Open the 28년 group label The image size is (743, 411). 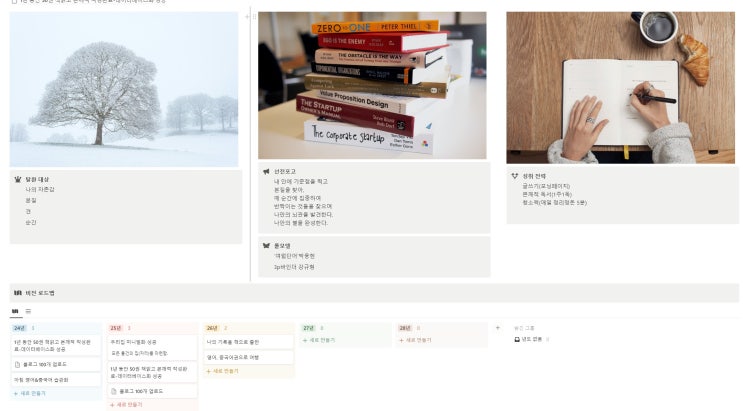pos(405,328)
